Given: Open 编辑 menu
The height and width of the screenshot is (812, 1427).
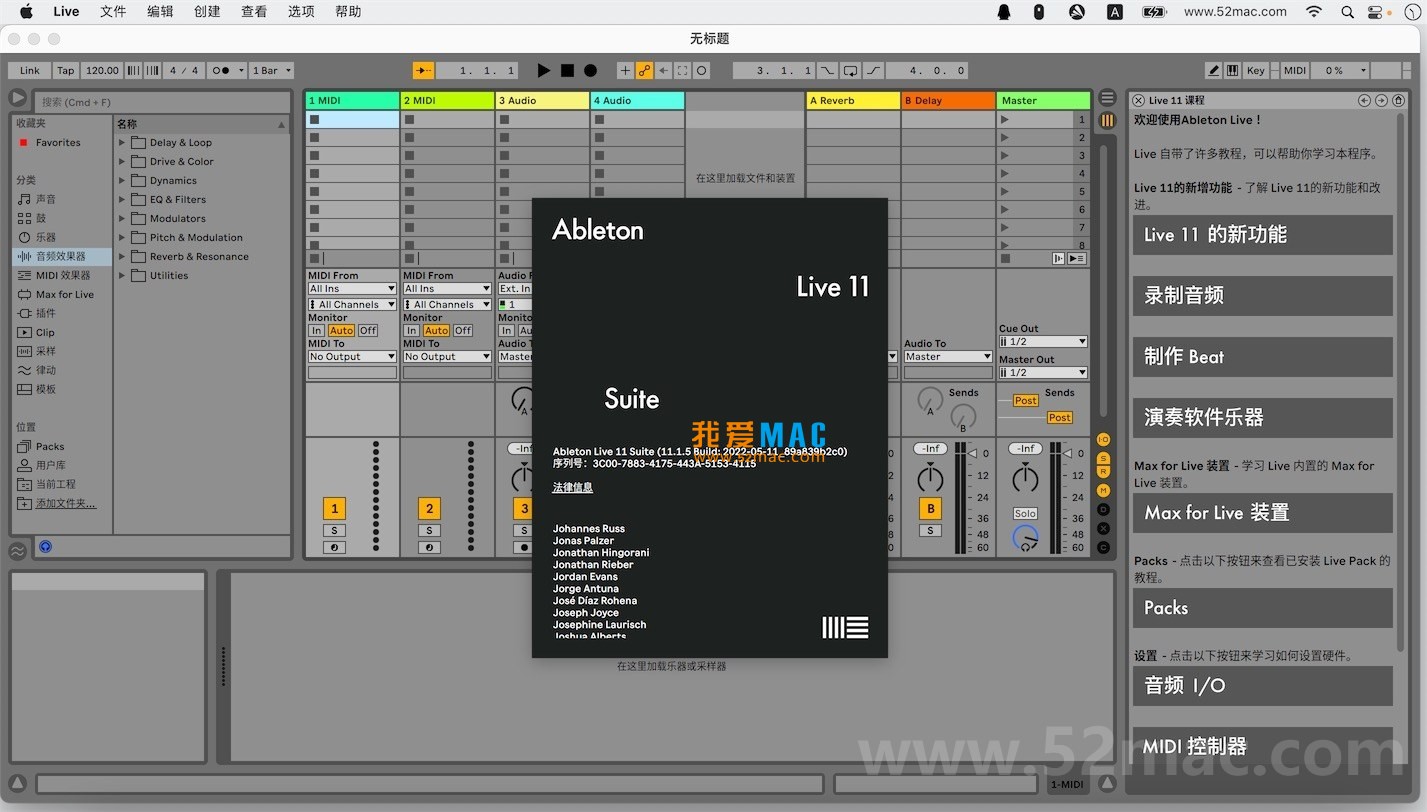Looking at the screenshot, I should (x=160, y=12).
